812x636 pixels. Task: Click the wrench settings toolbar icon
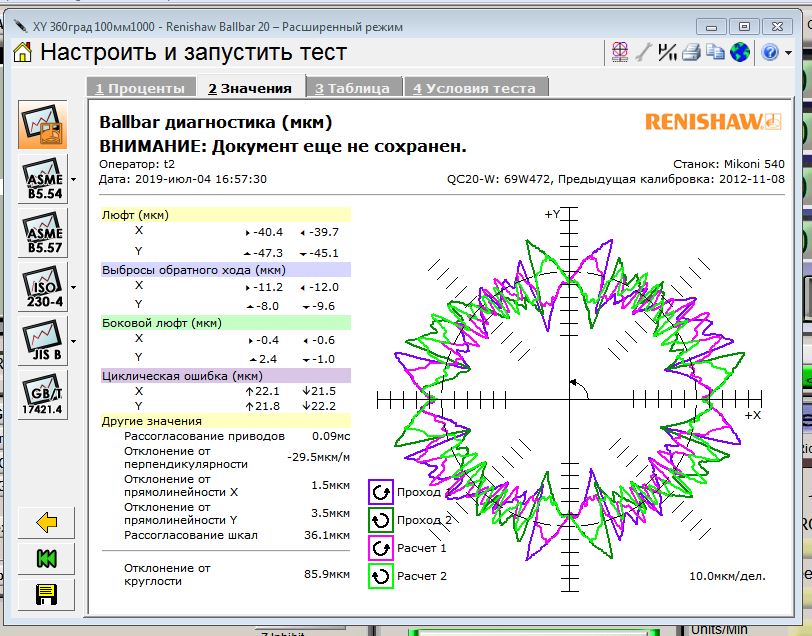tap(644, 52)
